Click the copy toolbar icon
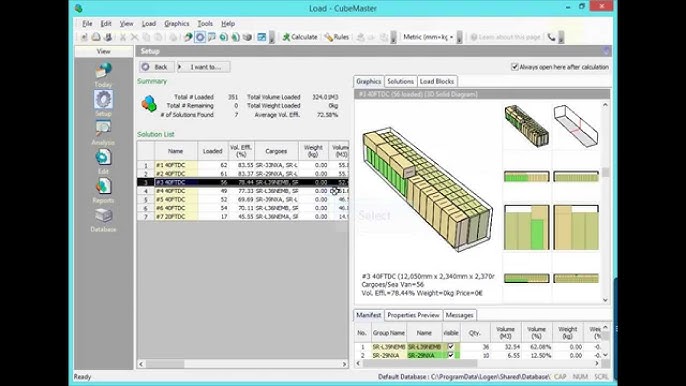Screen dimensions: 686x386 pyautogui.click(x=147, y=37)
